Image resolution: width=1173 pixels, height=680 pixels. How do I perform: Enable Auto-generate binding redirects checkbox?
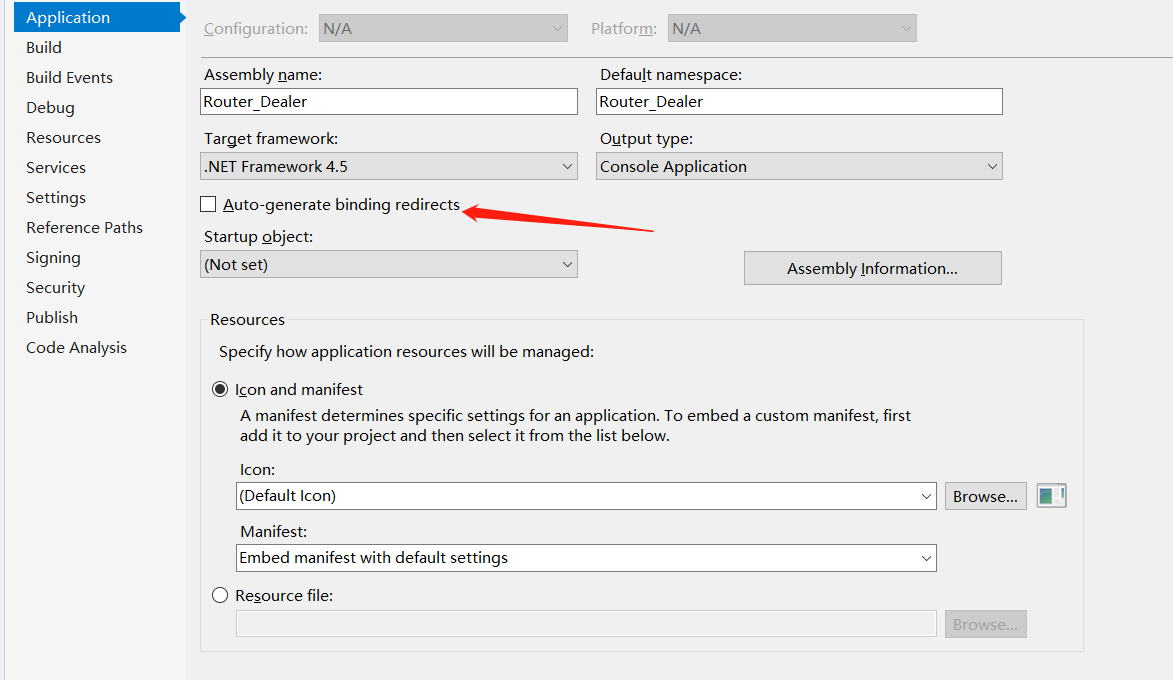click(x=208, y=205)
